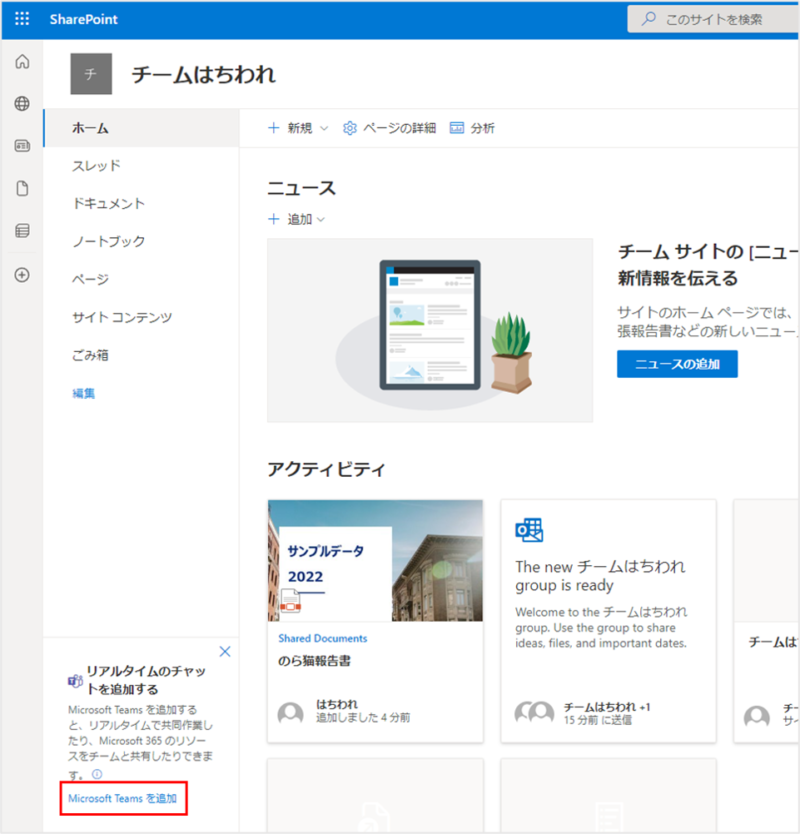Select ドキュメント in left navigation

pos(108,203)
